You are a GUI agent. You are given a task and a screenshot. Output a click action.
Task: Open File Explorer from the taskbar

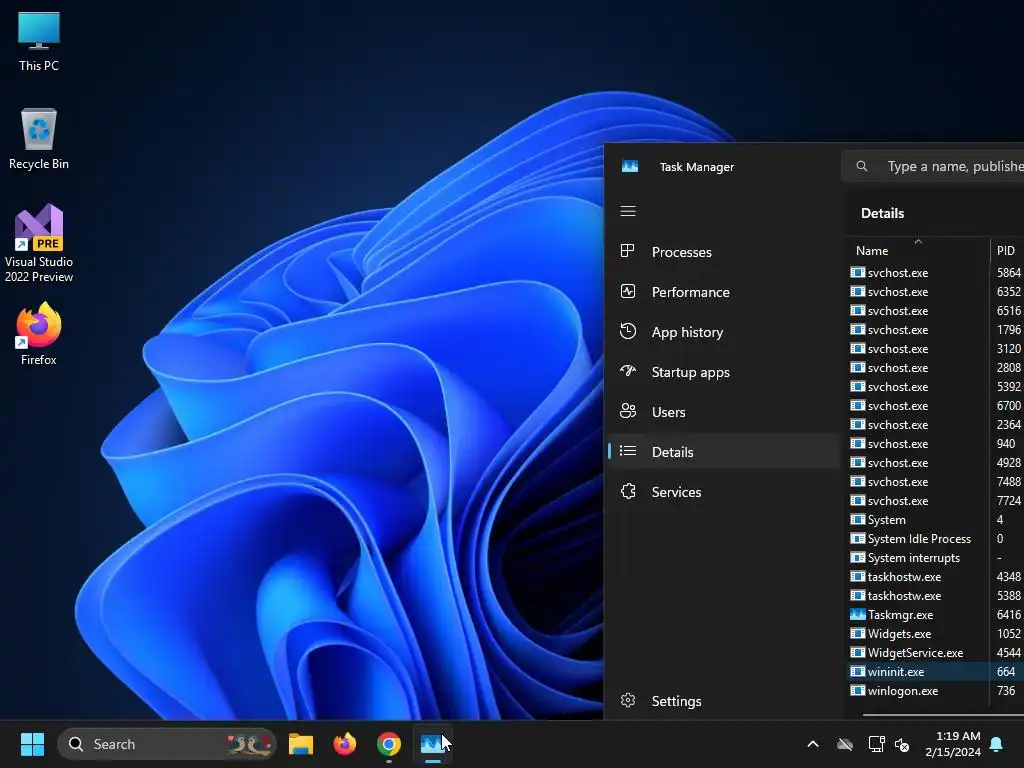click(x=301, y=744)
